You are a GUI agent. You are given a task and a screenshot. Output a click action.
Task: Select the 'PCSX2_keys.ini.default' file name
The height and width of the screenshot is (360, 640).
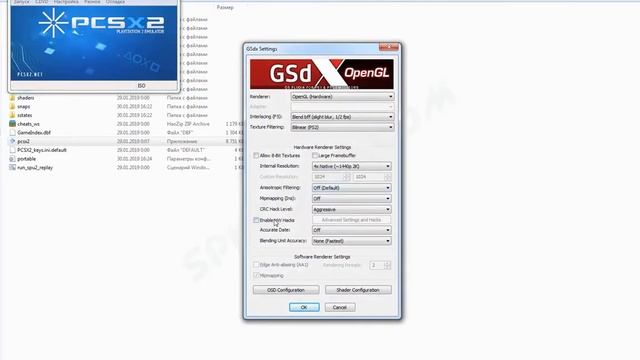(42, 150)
